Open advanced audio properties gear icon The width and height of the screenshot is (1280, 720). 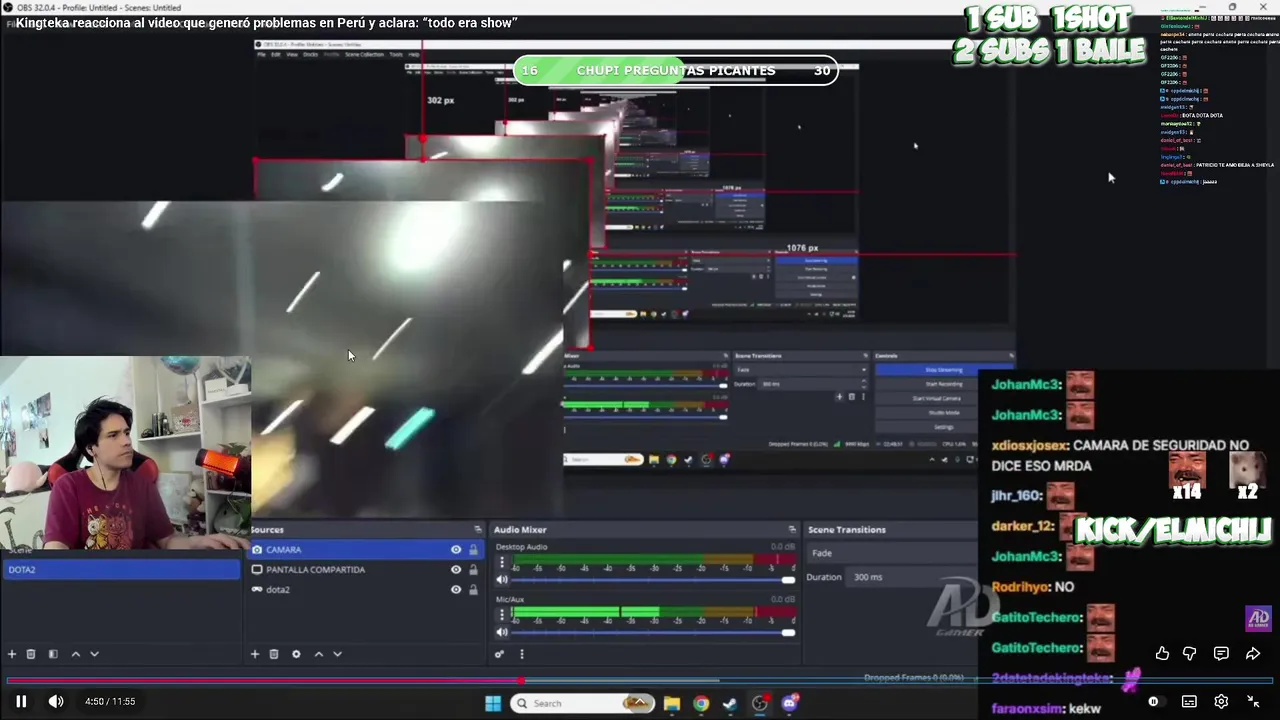[x=499, y=654]
